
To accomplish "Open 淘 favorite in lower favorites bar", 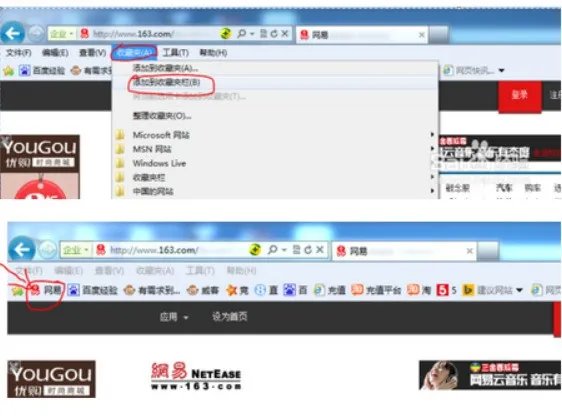I will (419, 290).
